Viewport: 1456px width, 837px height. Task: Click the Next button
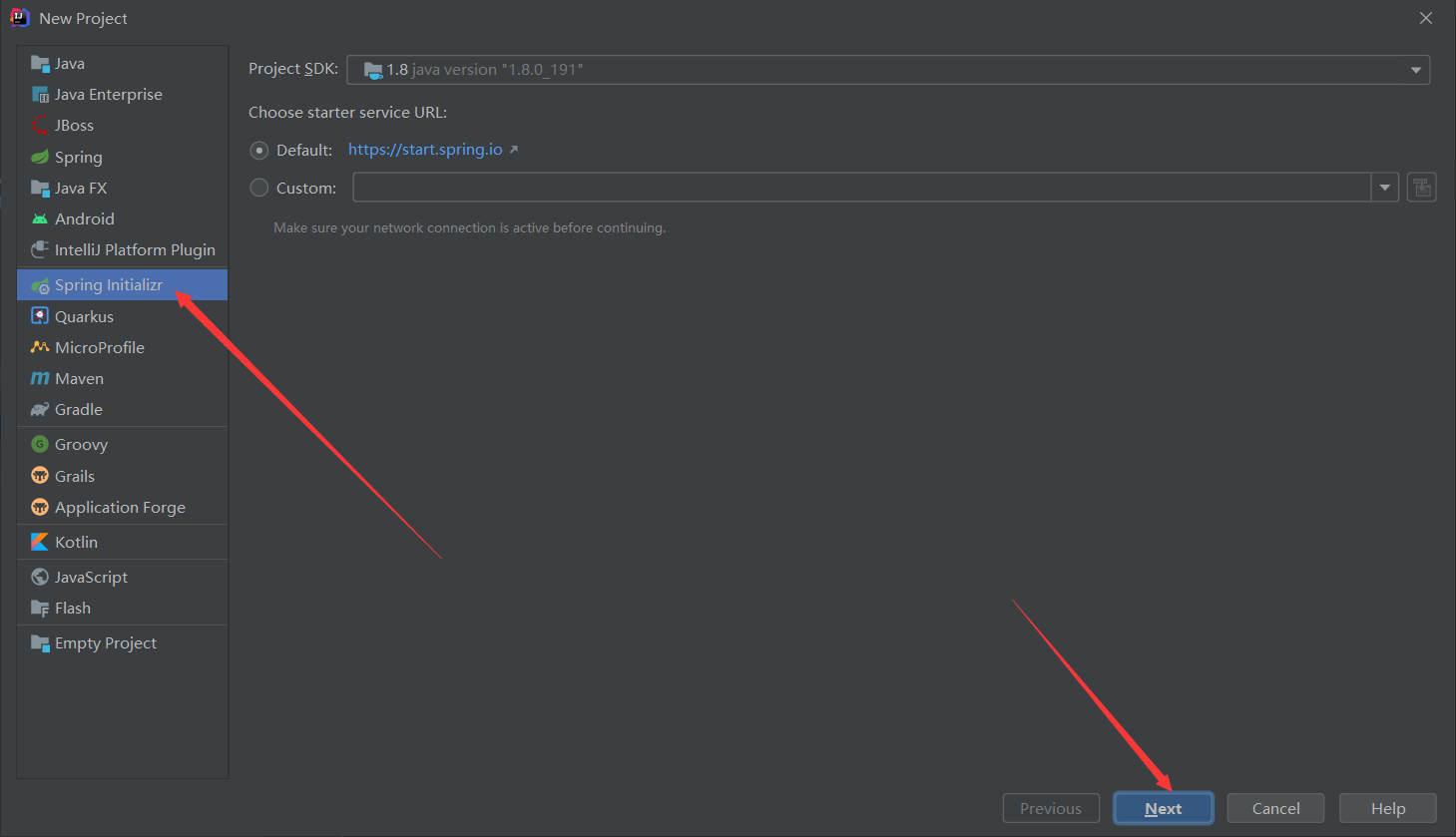1164,809
